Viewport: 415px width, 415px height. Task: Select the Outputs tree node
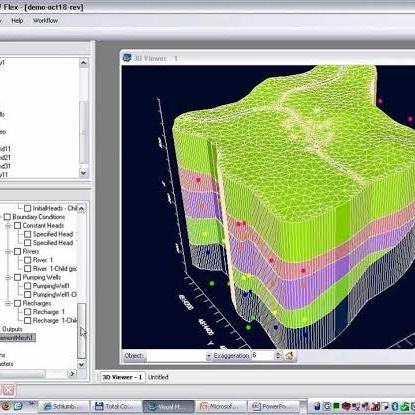[x=12, y=329]
